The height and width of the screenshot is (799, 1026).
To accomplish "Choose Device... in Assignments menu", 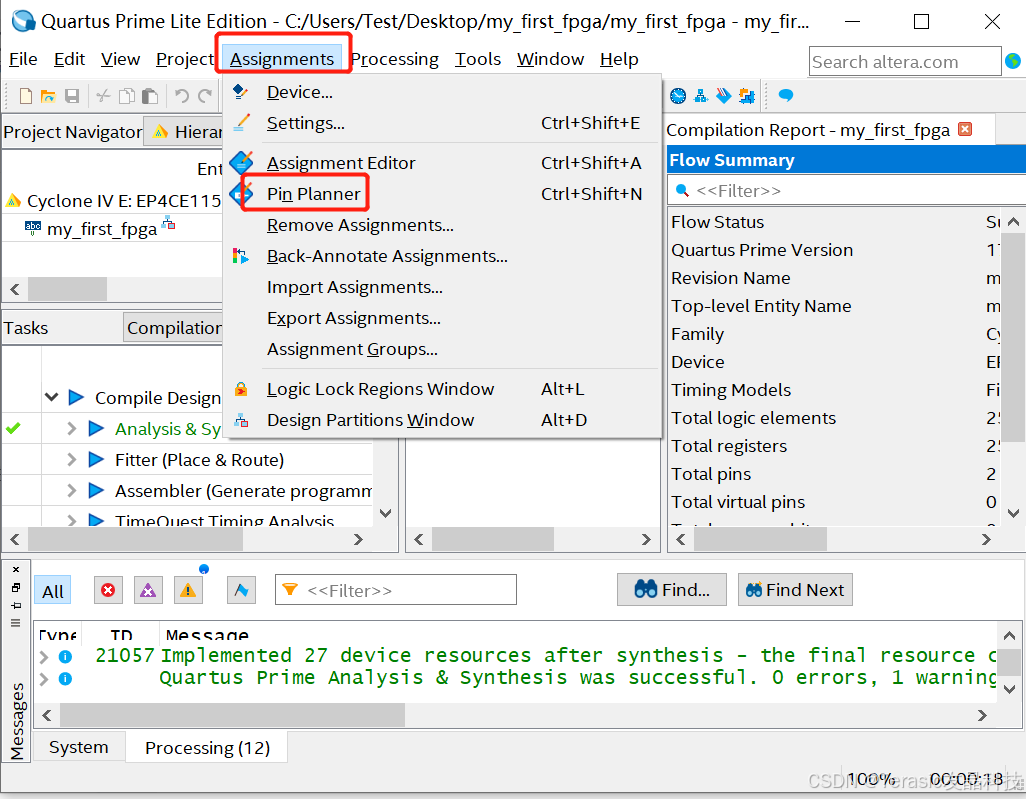I will click(440, 92).
